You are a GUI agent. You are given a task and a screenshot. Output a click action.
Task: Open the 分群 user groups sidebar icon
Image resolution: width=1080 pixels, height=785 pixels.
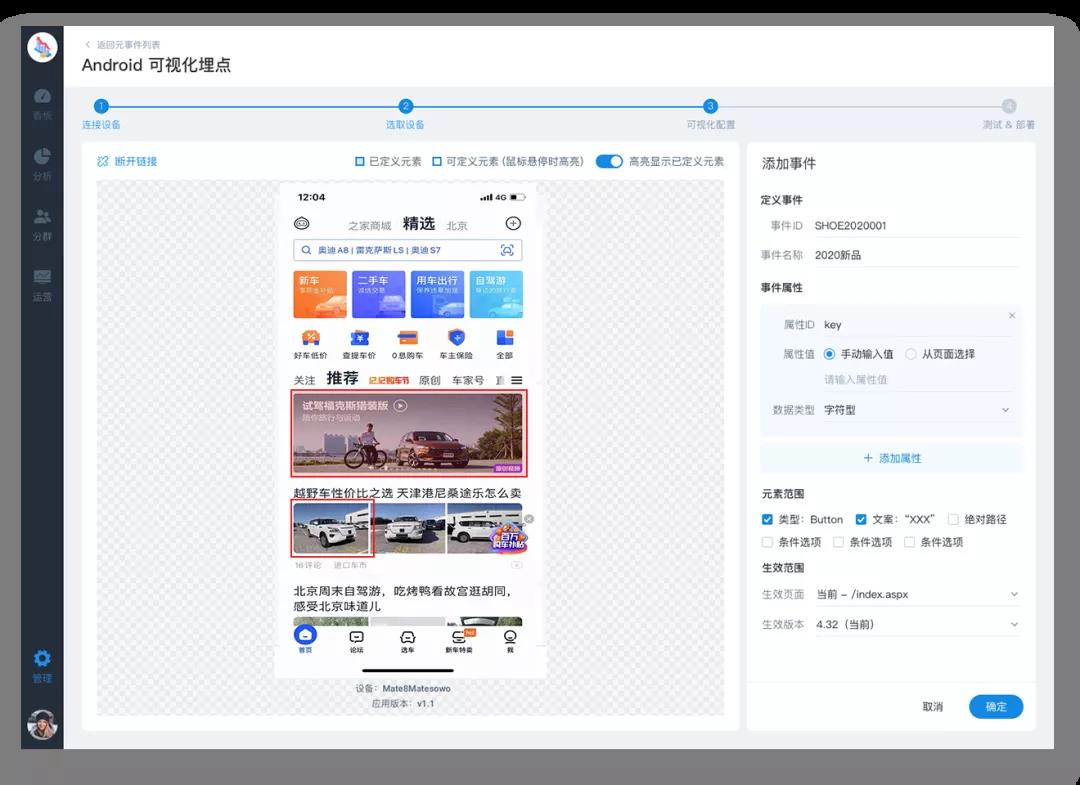point(42,216)
